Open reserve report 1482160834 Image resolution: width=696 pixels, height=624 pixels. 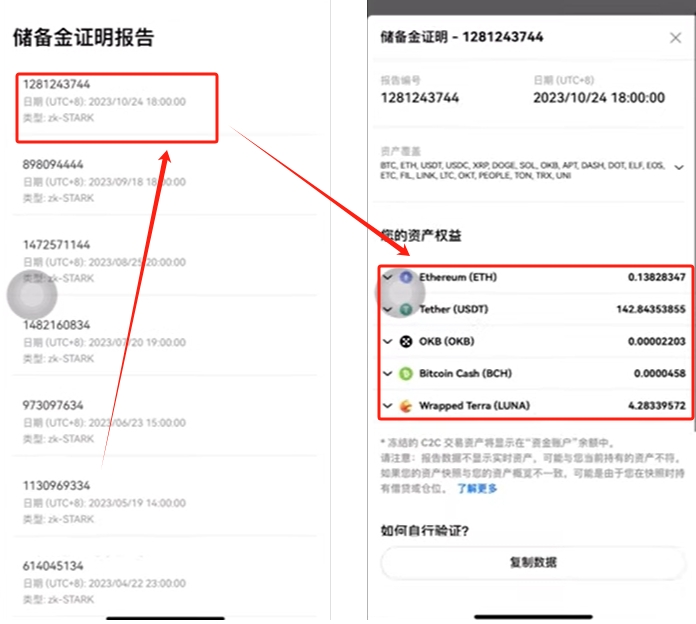point(165,341)
